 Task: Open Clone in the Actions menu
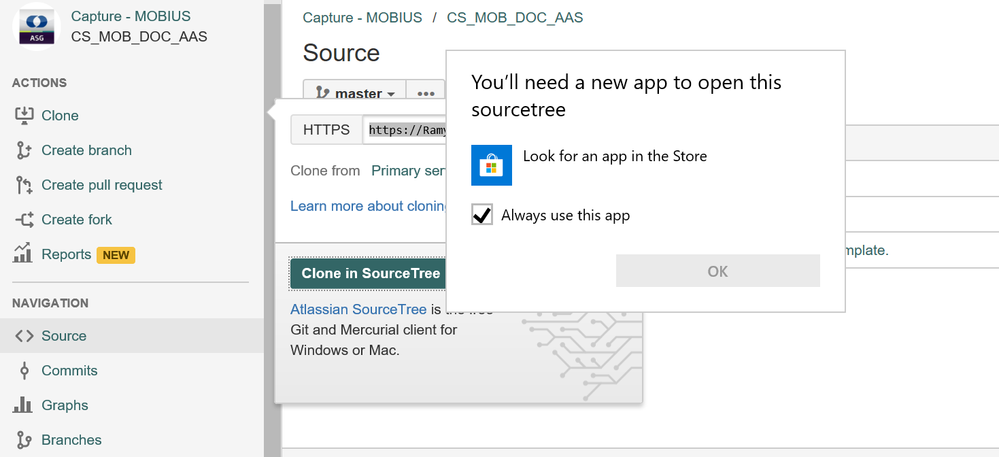[60, 115]
